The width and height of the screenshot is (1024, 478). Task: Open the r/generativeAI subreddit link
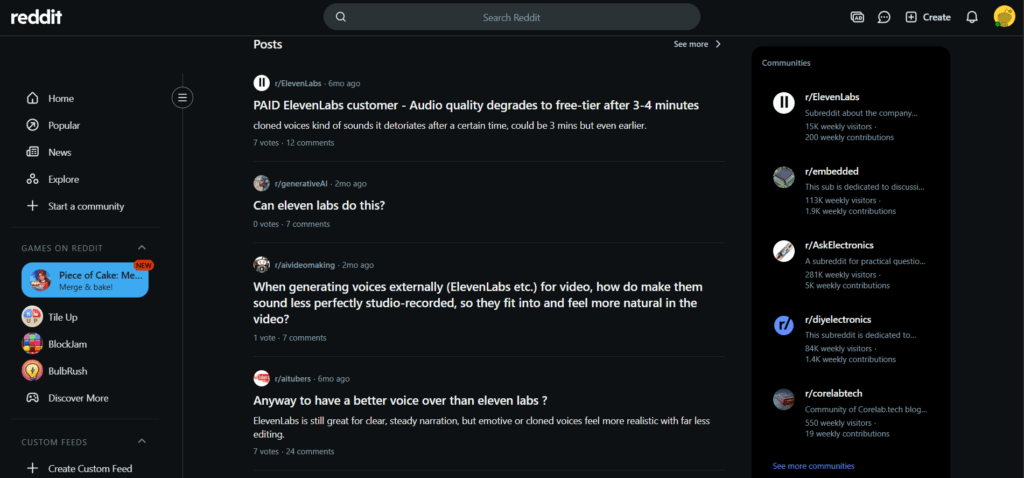click(x=300, y=183)
